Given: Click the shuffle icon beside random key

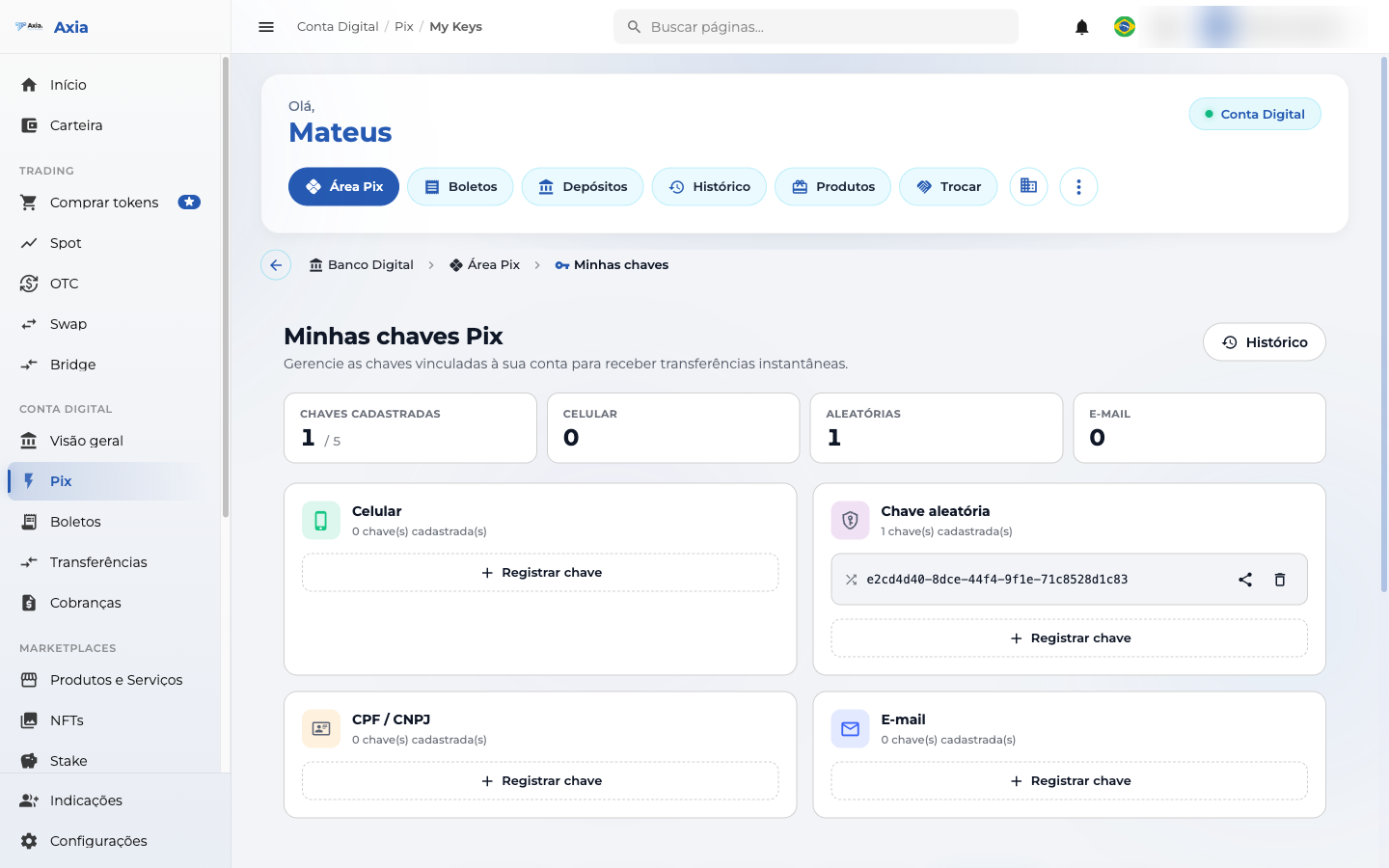Looking at the screenshot, I should tap(851, 580).
